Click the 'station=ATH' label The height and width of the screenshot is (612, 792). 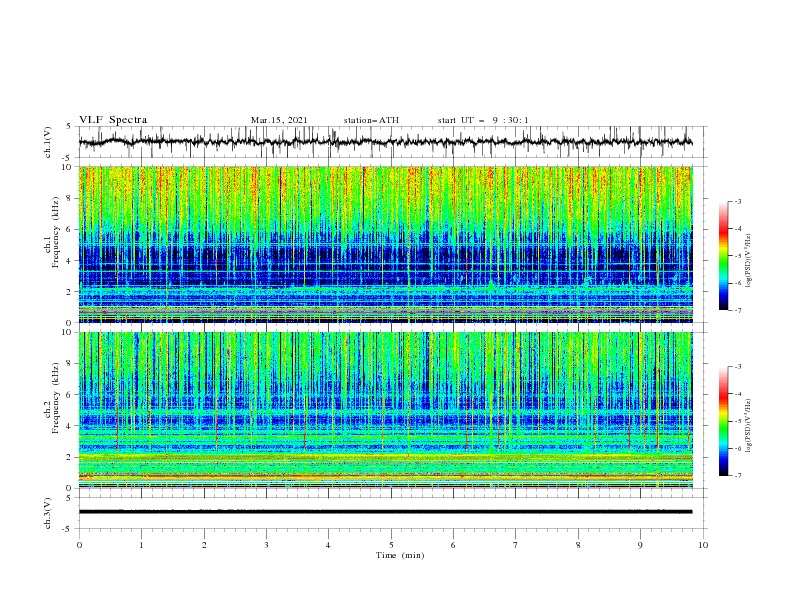[371, 120]
